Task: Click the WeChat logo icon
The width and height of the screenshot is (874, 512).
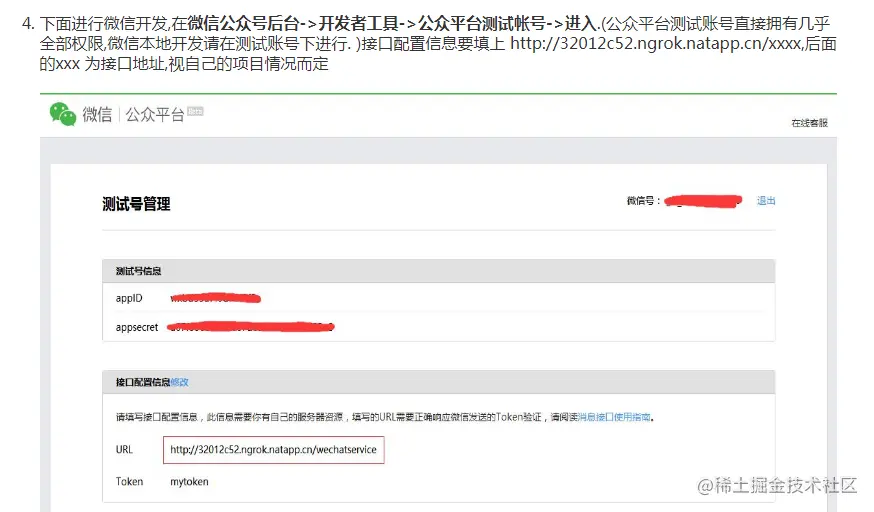Action: tap(62, 114)
